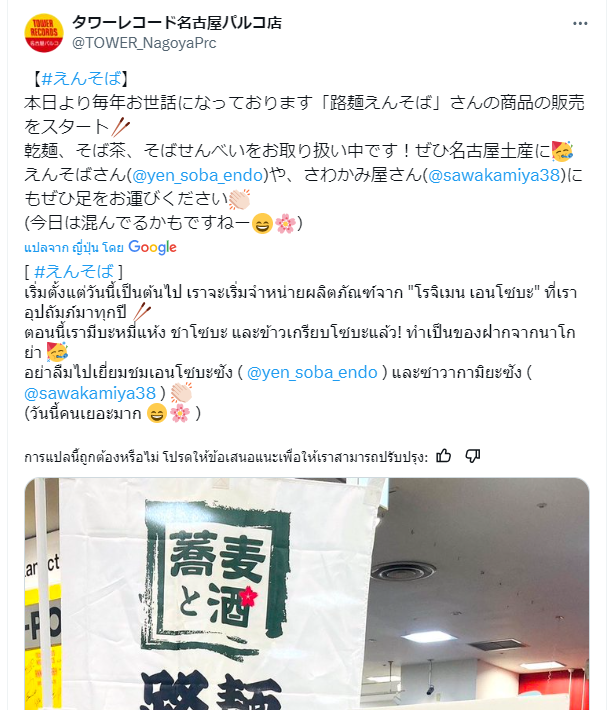
Task: Open the #えんそば hashtag in original tweet
Action: (81, 79)
